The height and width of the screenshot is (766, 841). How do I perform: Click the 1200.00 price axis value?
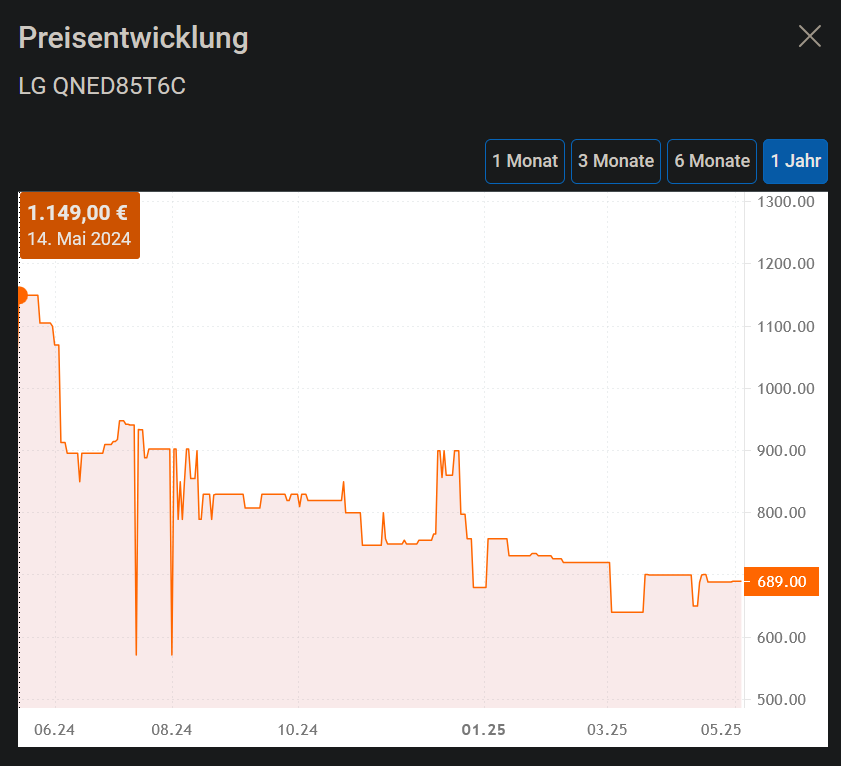click(x=786, y=263)
